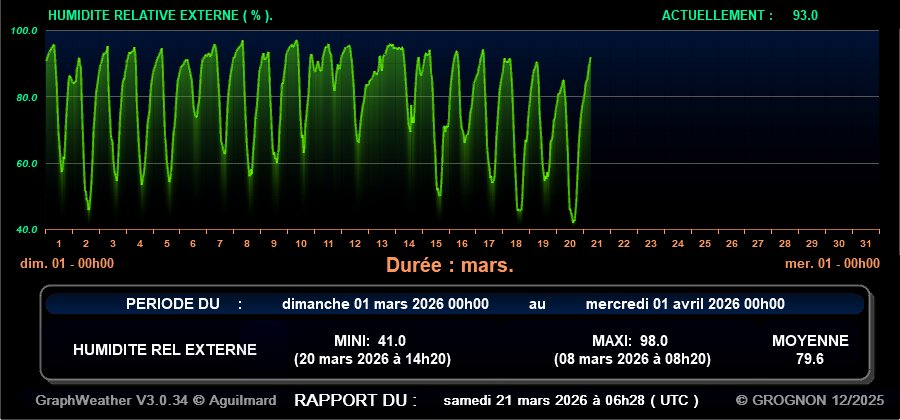Screen dimensions: 900x420
Task: Click the GraphWeather V3.0.34 credit text
Action: [x=154, y=400]
